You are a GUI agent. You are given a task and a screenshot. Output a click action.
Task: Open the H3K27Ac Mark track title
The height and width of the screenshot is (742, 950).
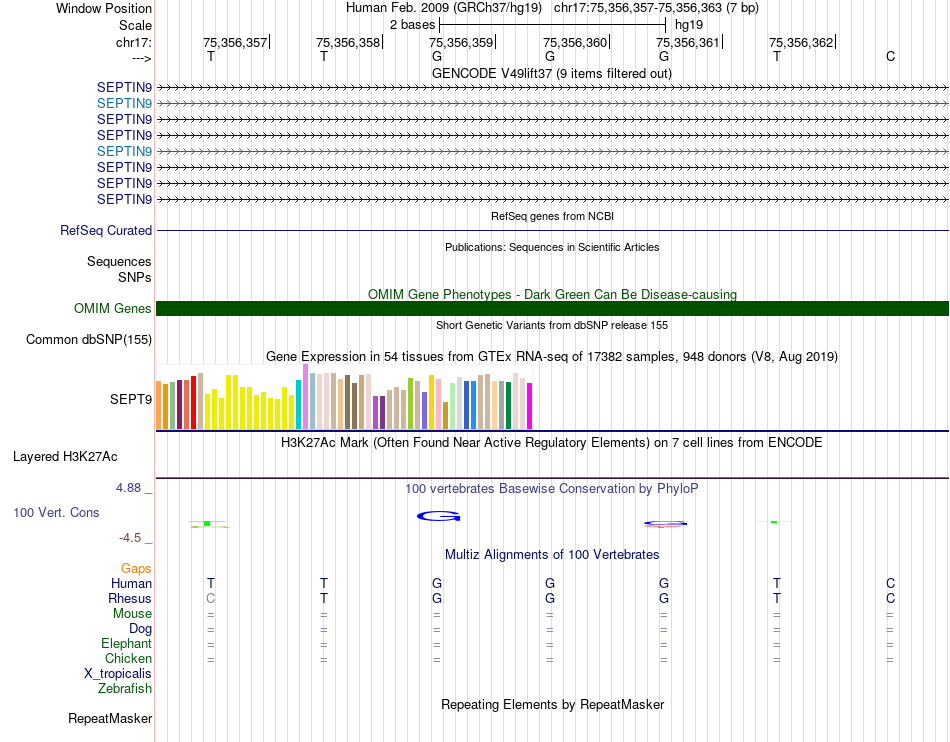tap(552, 442)
